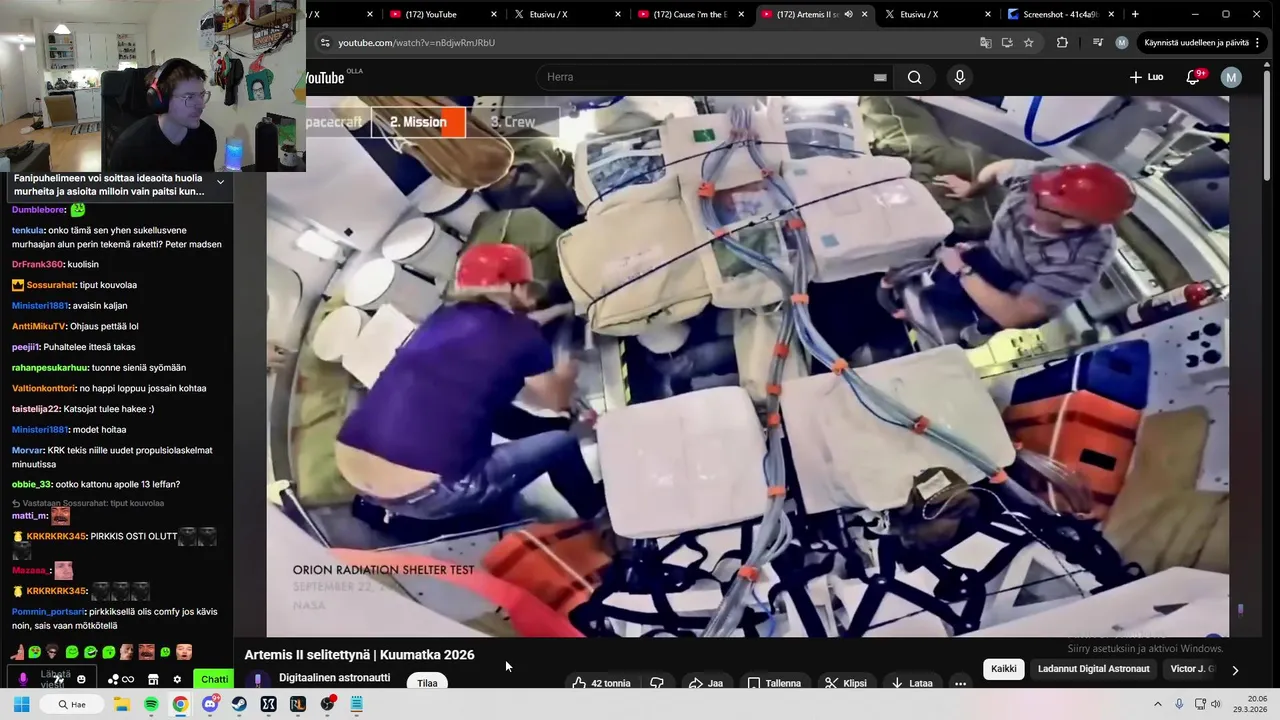Open File Explorer from taskbar

121,705
